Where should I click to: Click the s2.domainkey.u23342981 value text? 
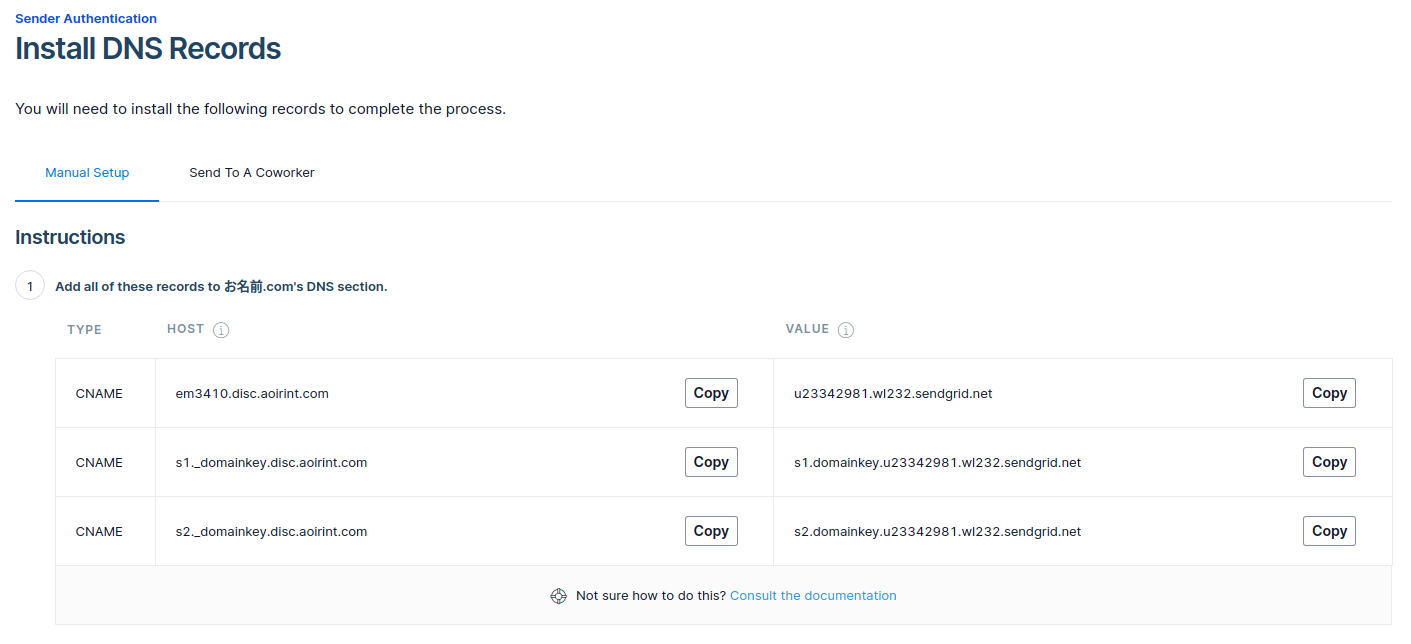click(937, 532)
